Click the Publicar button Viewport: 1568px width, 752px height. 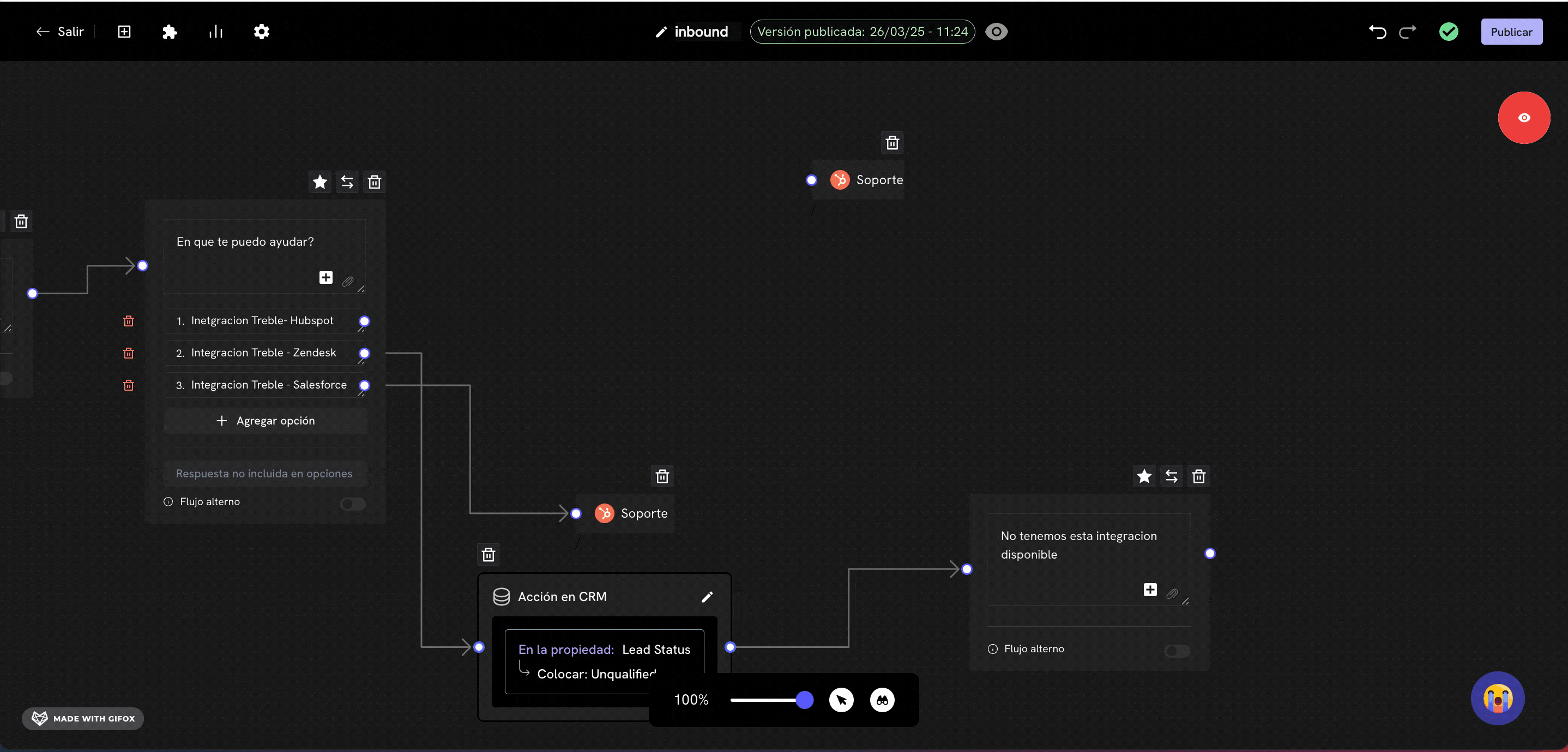[x=1511, y=32]
